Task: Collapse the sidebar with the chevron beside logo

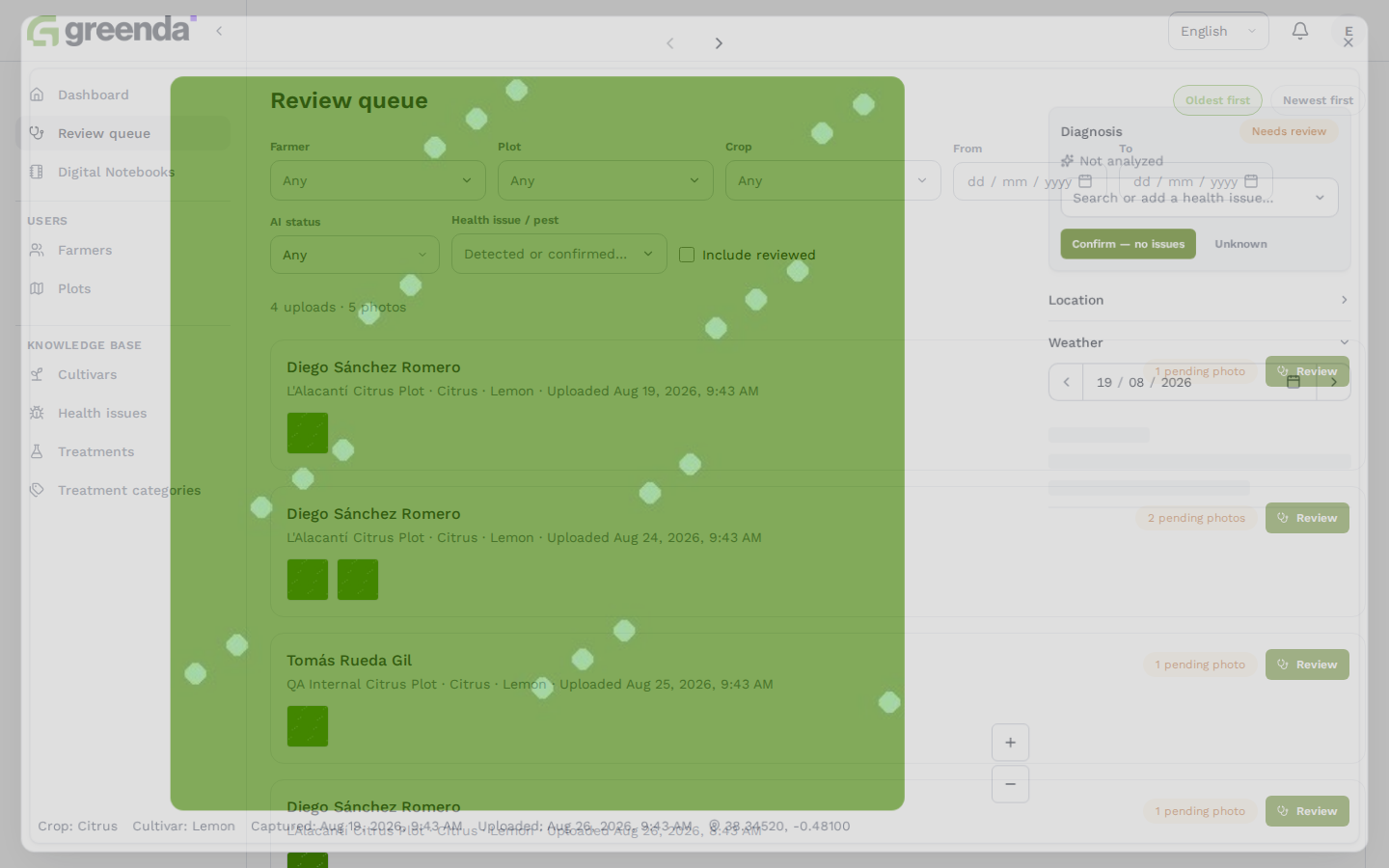Action: [x=219, y=31]
